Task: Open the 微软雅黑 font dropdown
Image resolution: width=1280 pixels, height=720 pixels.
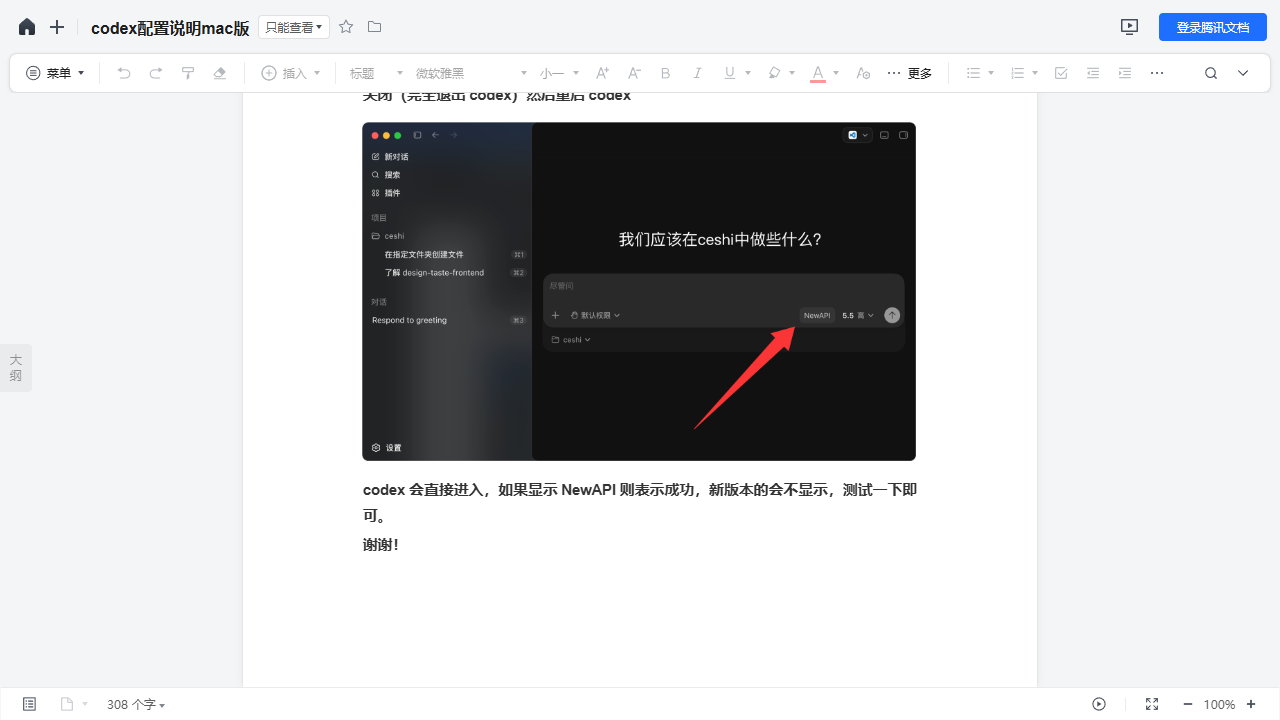Action: pyautogui.click(x=471, y=73)
